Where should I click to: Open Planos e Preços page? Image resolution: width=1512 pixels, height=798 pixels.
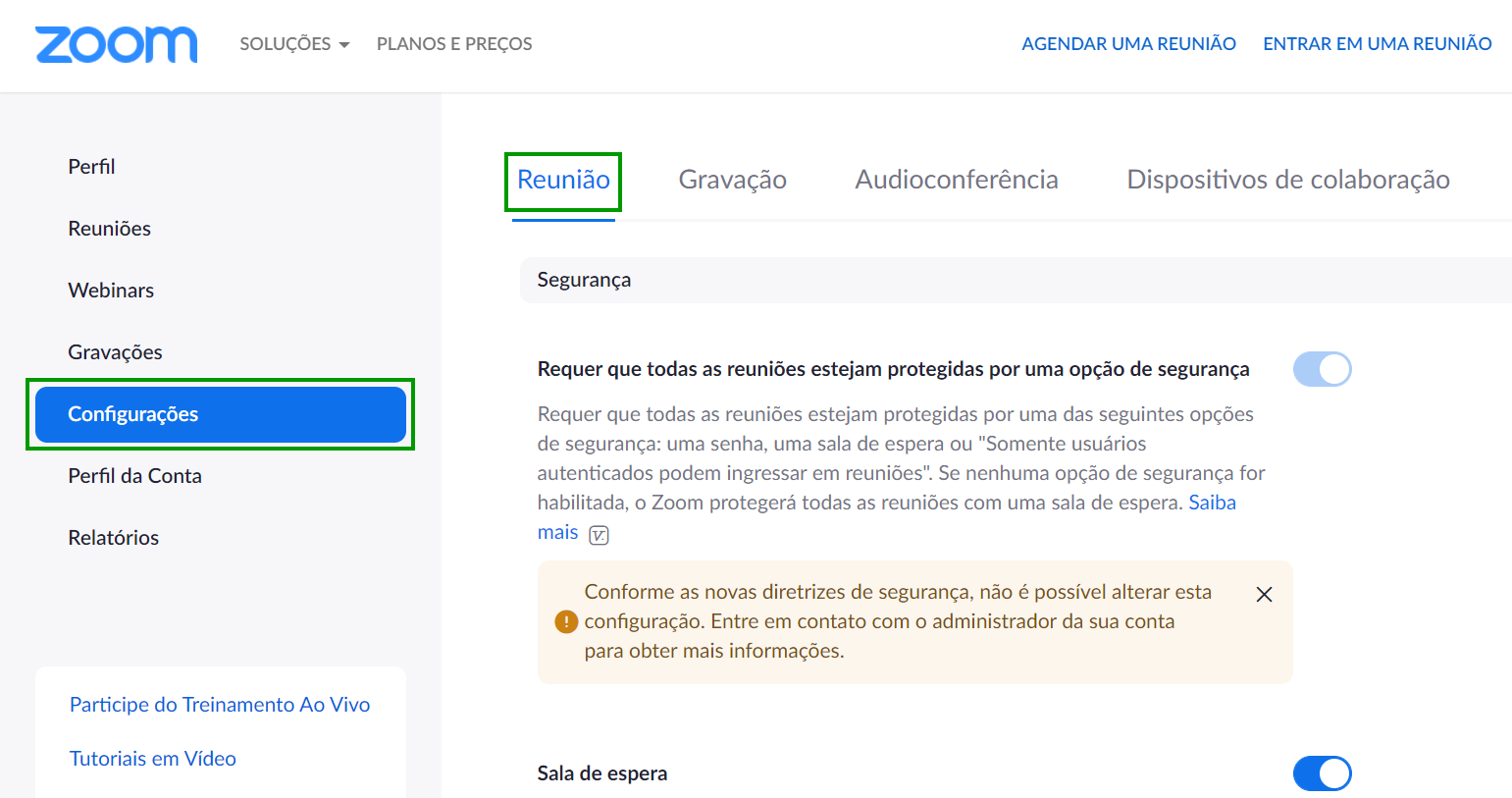tap(454, 44)
